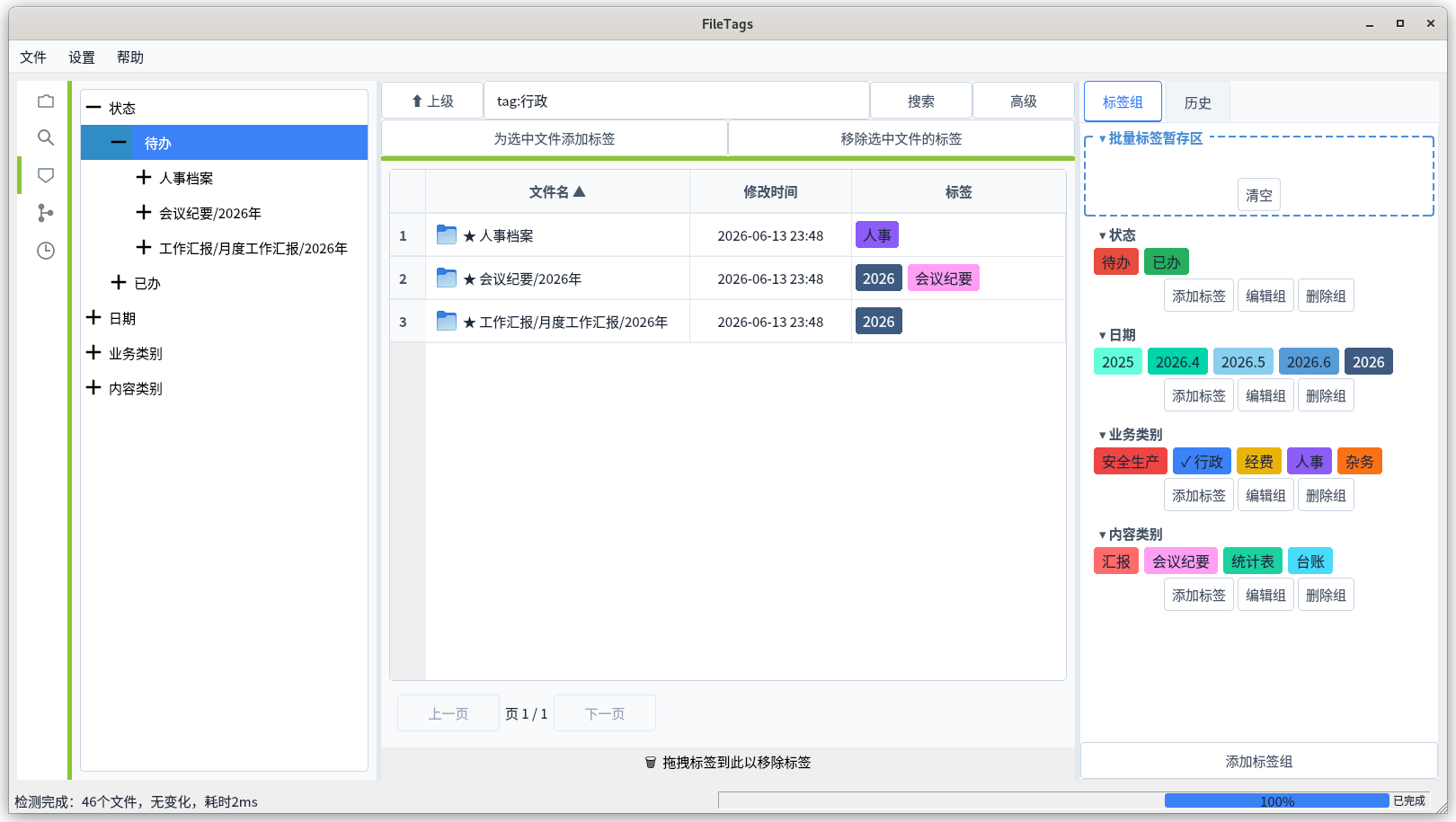
Task: Collapse the 批量标签暂存区 section
Action: click(x=1103, y=138)
